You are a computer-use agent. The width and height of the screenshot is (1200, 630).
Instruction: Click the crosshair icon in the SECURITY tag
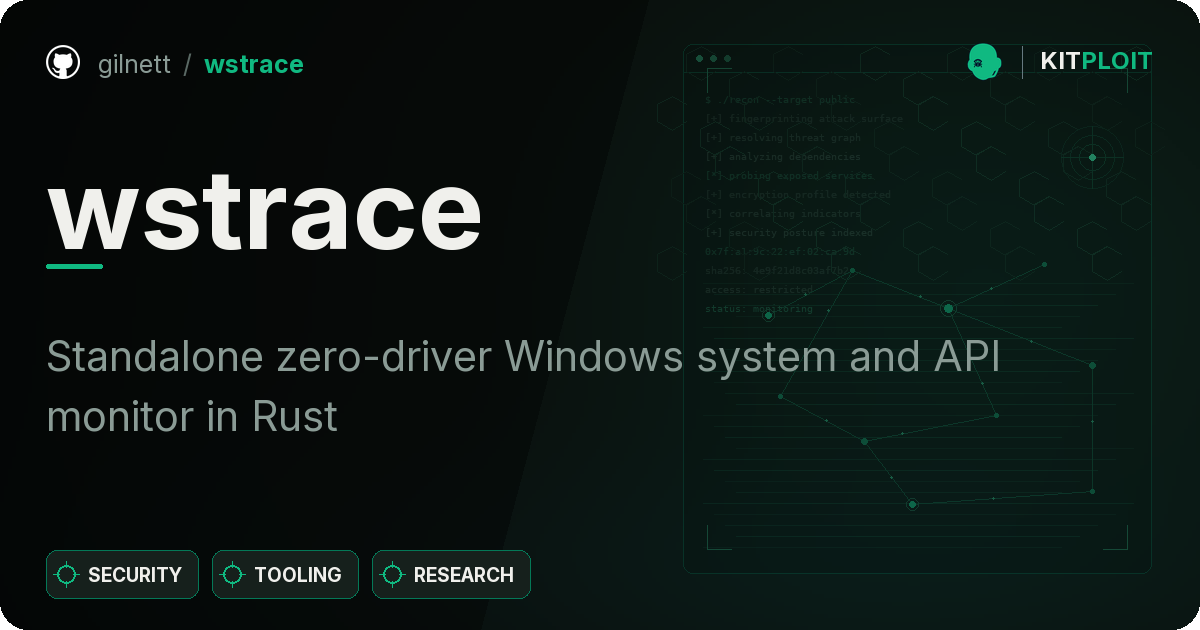(x=67, y=575)
